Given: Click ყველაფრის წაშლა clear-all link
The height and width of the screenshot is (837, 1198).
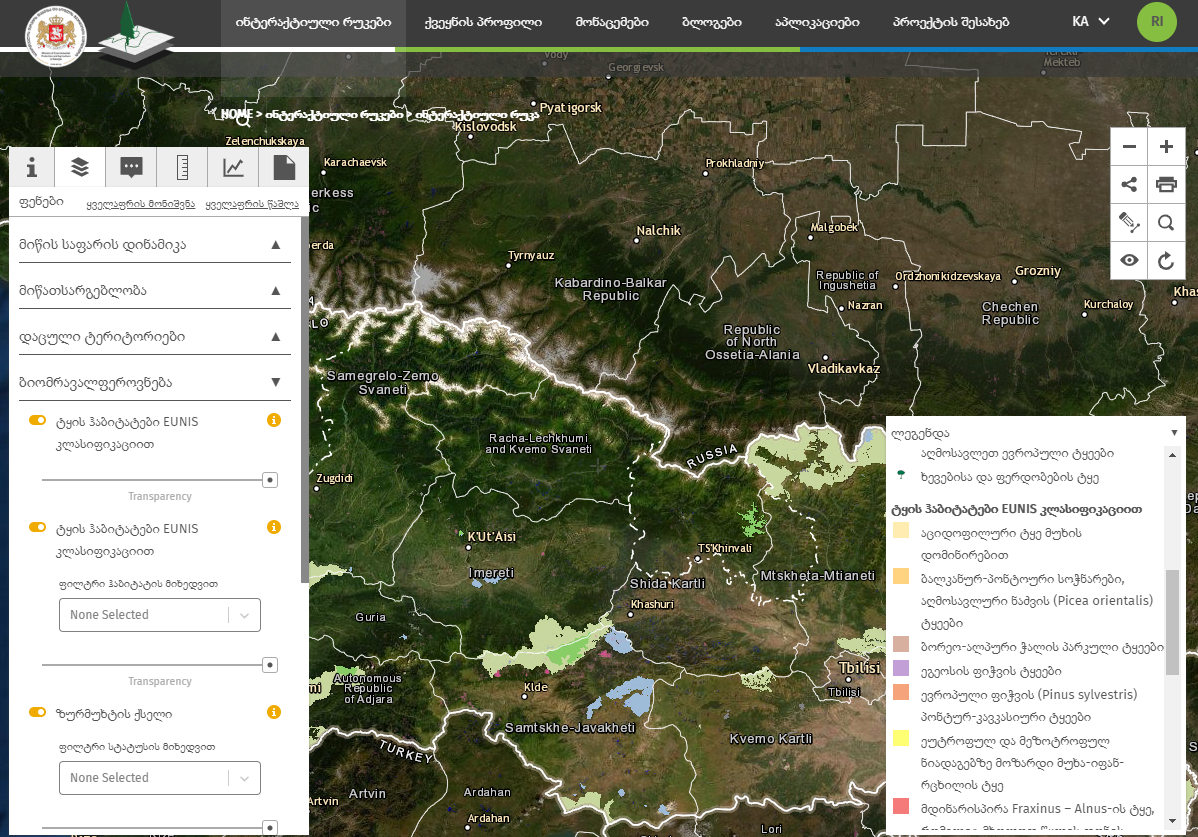Looking at the screenshot, I should pos(252,204).
